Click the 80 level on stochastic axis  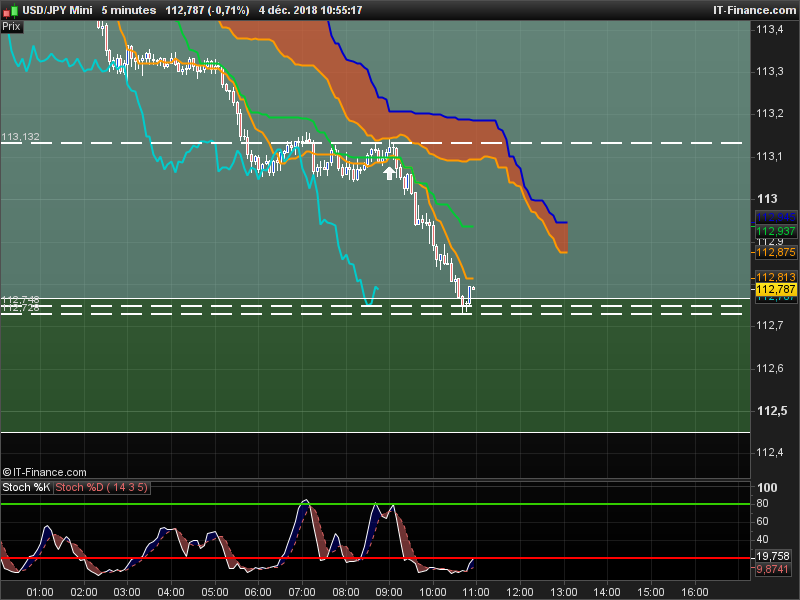click(762, 504)
